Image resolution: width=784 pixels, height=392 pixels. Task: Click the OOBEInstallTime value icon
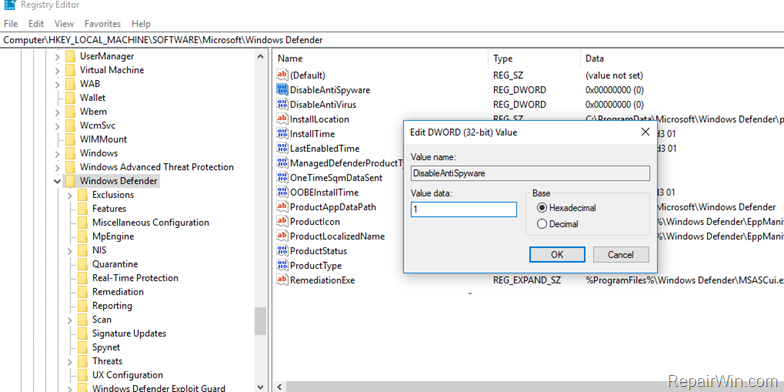click(x=282, y=192)
